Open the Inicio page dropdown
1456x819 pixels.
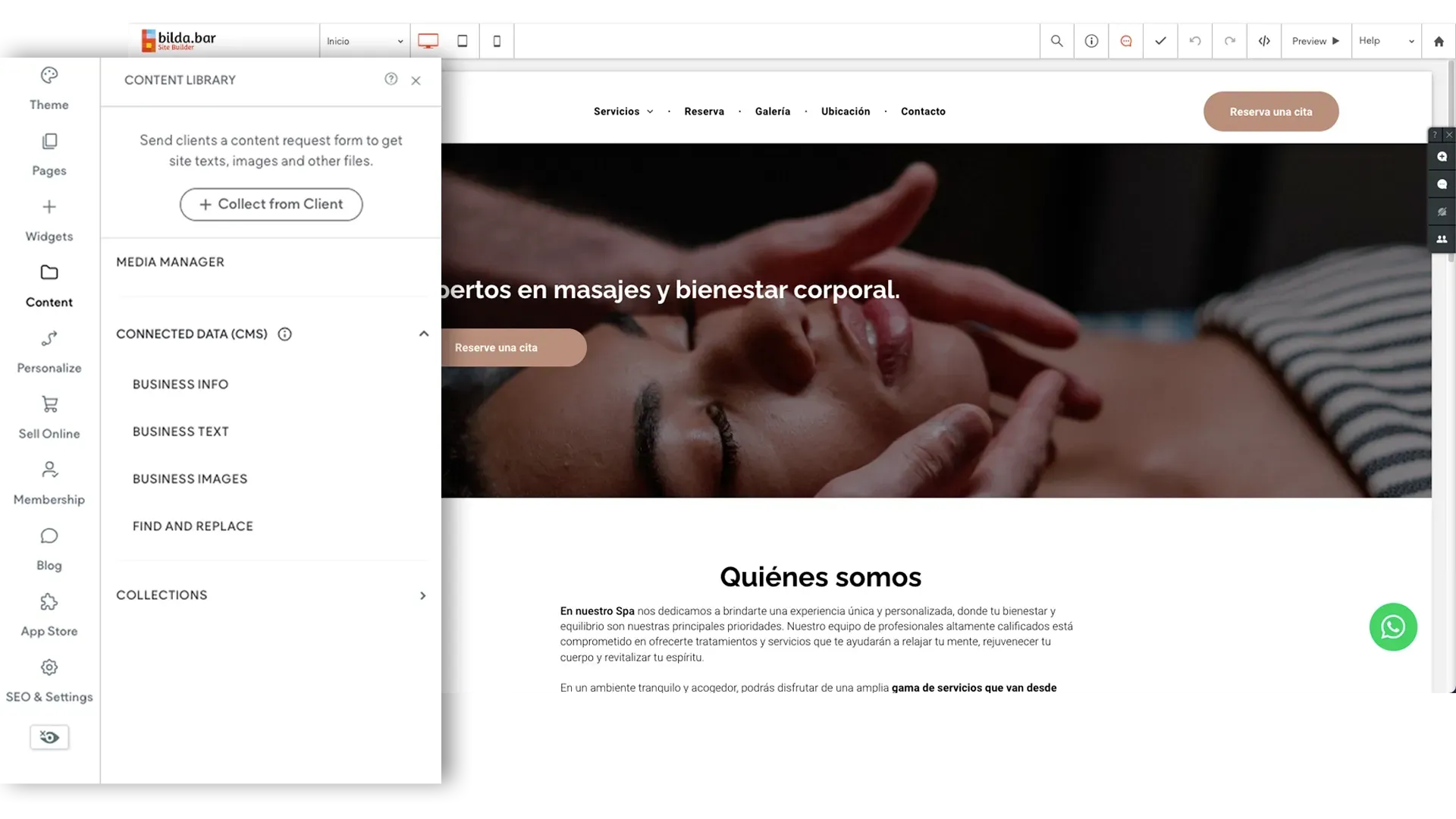(x=365, y=41)
